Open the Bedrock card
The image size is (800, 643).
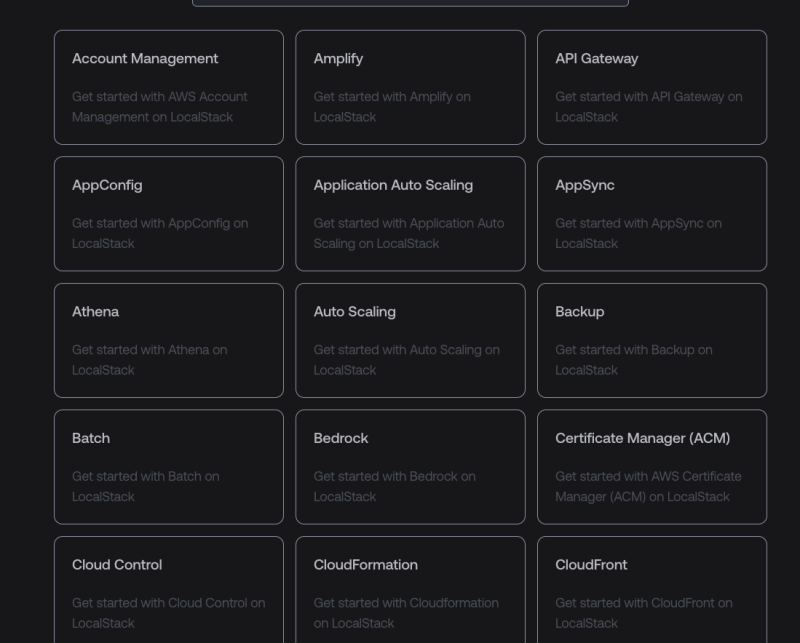[410, 467]
